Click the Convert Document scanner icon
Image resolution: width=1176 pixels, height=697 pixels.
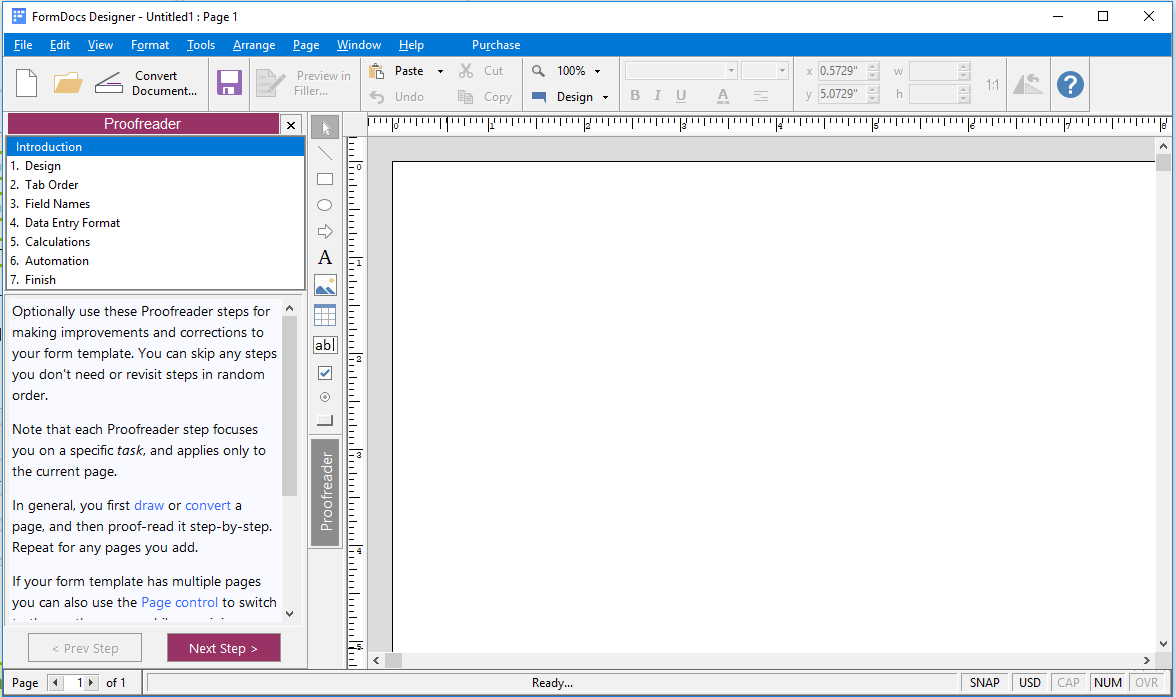(x=109, y=83)
